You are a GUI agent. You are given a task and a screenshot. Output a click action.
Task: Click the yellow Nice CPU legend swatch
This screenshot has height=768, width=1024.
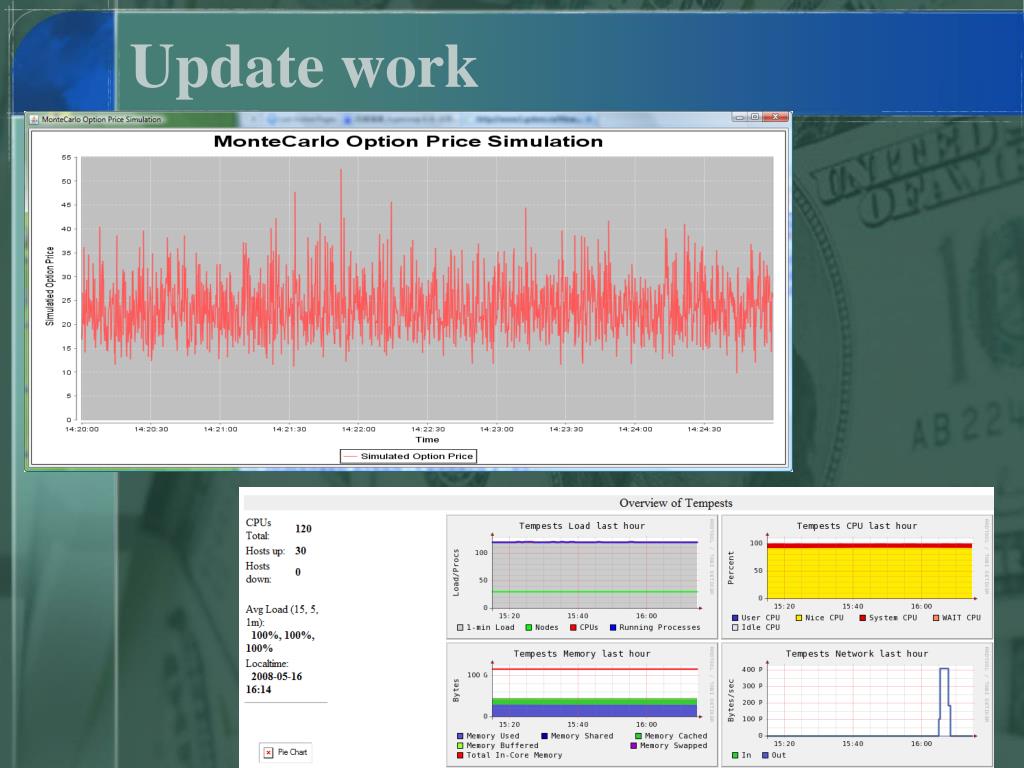(799, 618)
